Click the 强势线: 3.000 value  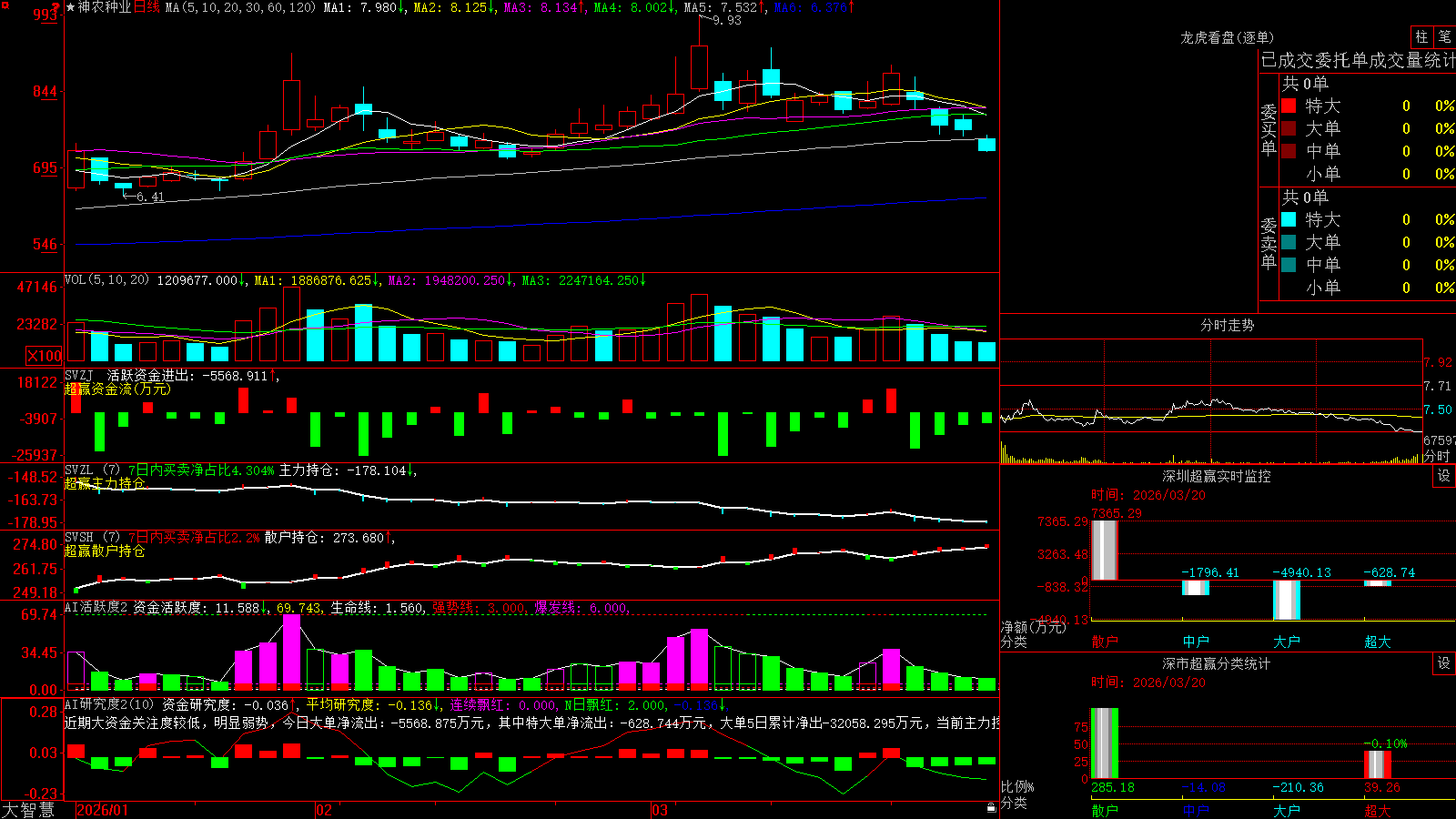click(479, 608)
